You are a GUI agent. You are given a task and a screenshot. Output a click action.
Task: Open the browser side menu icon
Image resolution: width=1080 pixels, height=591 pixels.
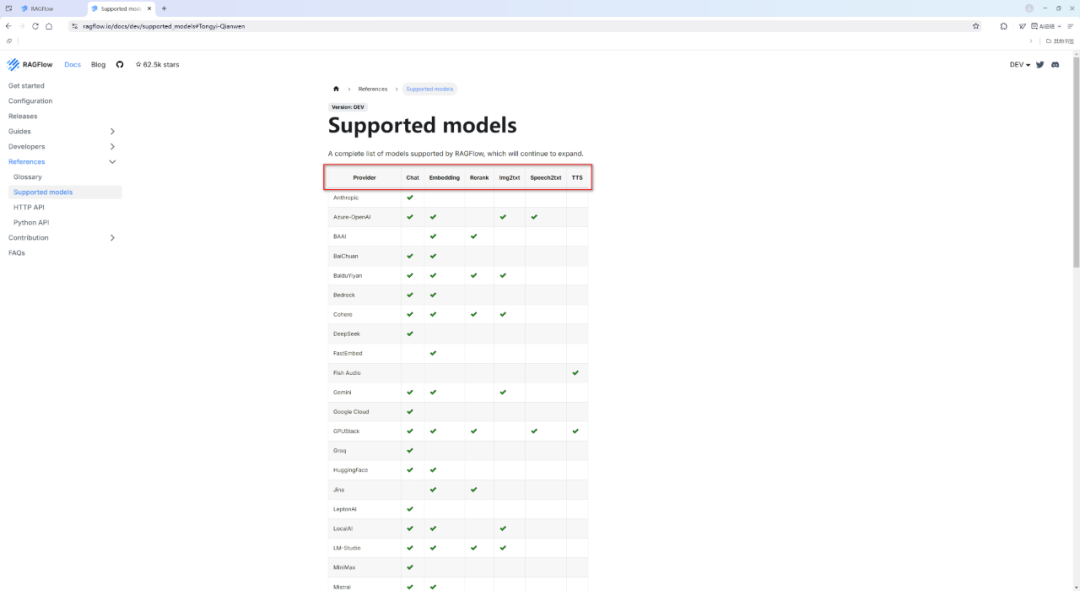click(1070, 26)
